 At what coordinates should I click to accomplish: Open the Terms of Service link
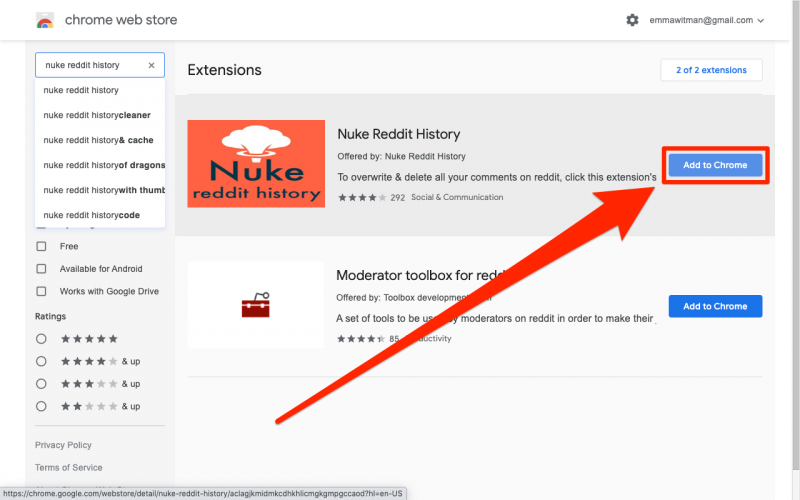[x=68, y=467]
